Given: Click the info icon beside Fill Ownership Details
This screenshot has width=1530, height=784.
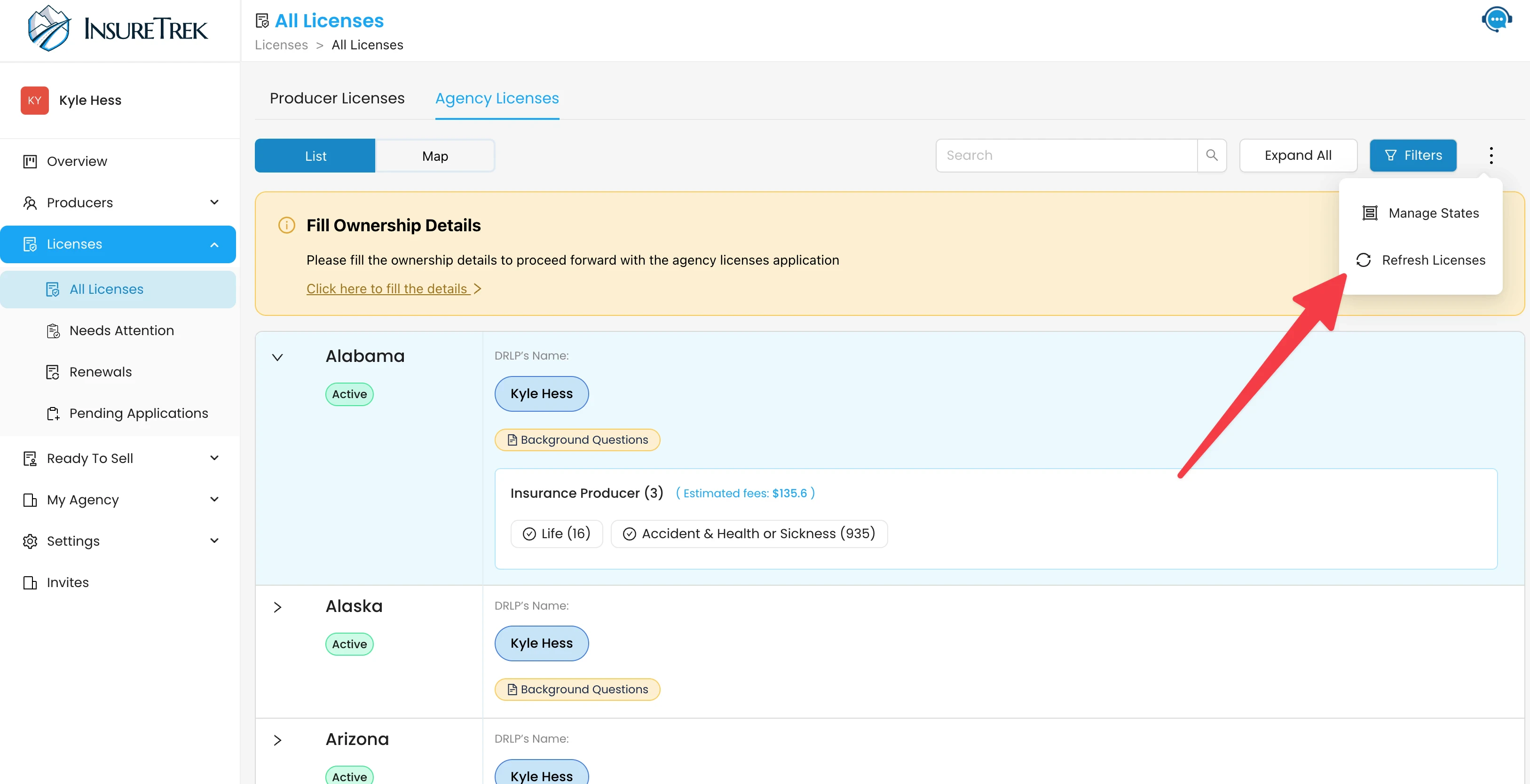Looking at the screenshot, I should pyautogui.click(x=286, y=226).
